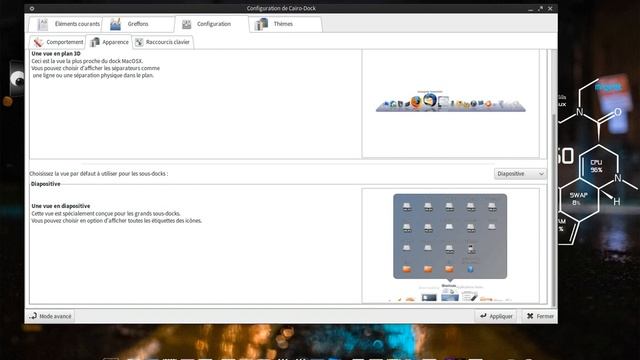Click the 'Une vue en diapositive' heading
This screenshot has width=640, height=360.
coord(61,206)
